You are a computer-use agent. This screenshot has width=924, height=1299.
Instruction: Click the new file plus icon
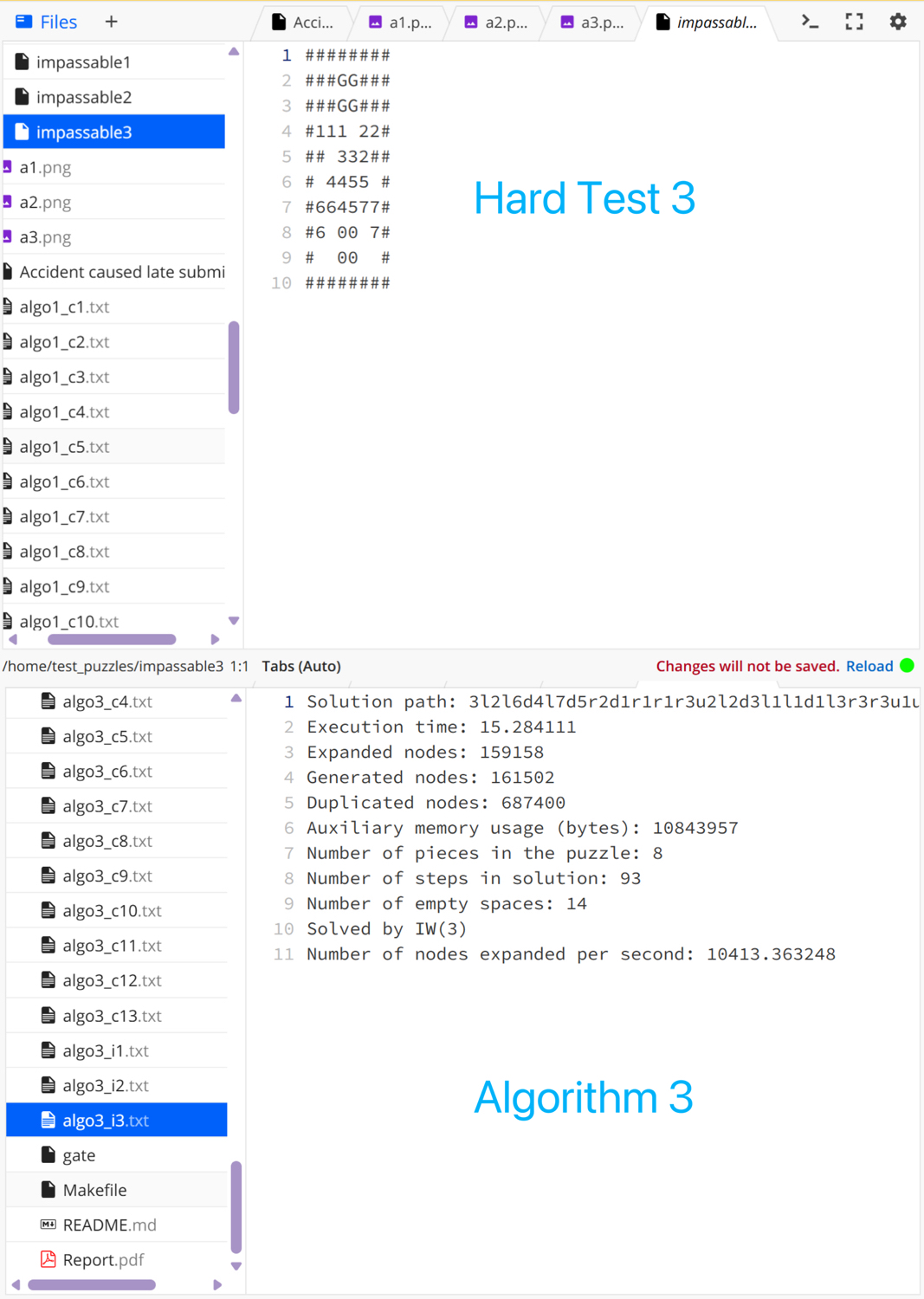(111, 22)
